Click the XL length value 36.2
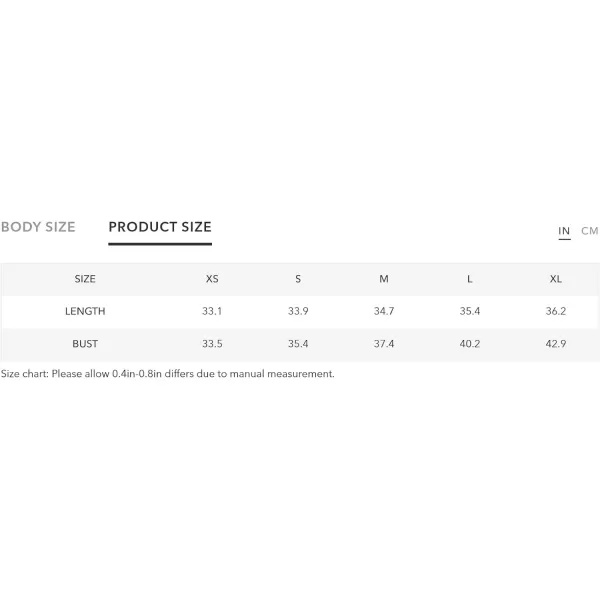The height and width of the screenshot is (600, 600). tap(556, 311)
